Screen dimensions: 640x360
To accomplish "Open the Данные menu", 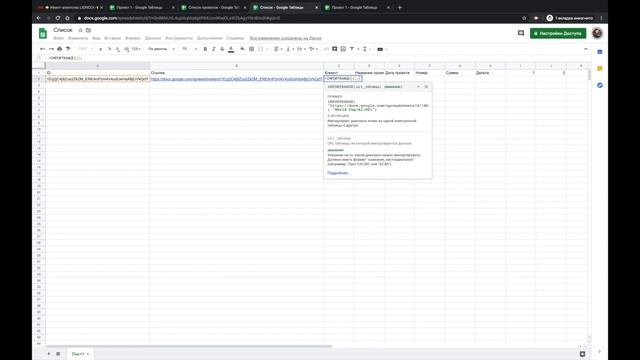I will [x=153, y=38].
